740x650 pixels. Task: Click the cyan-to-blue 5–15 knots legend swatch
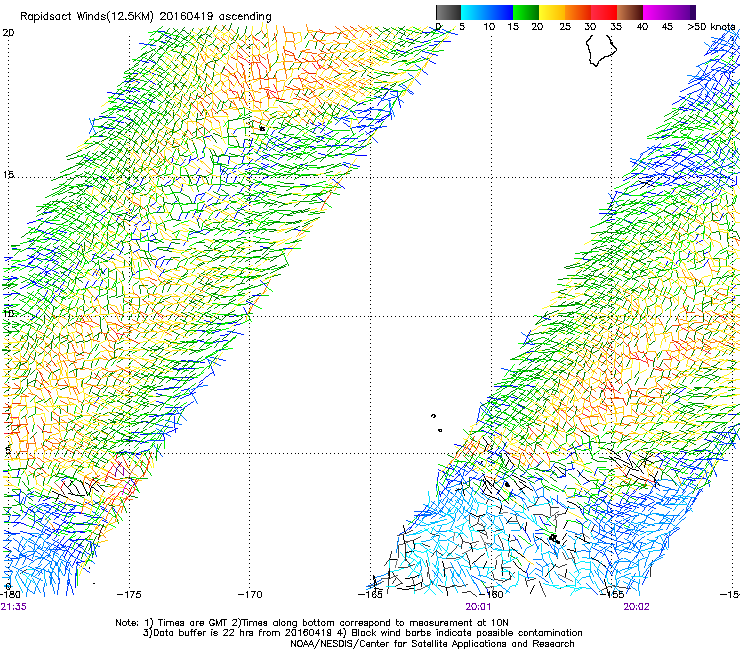[x=487, y=12]
